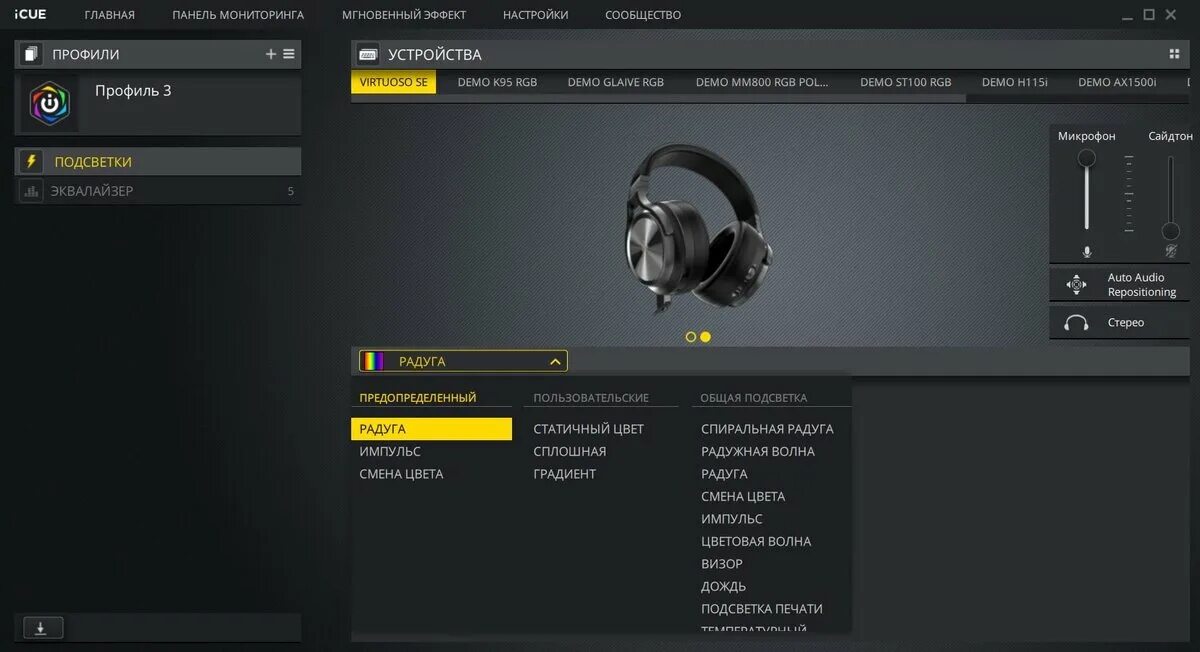The width and height of the screenshot is (1200, 652).
Task: Adjust the Микрофон volume slider
Action: pyautogui.click(x=1087, y=190)
